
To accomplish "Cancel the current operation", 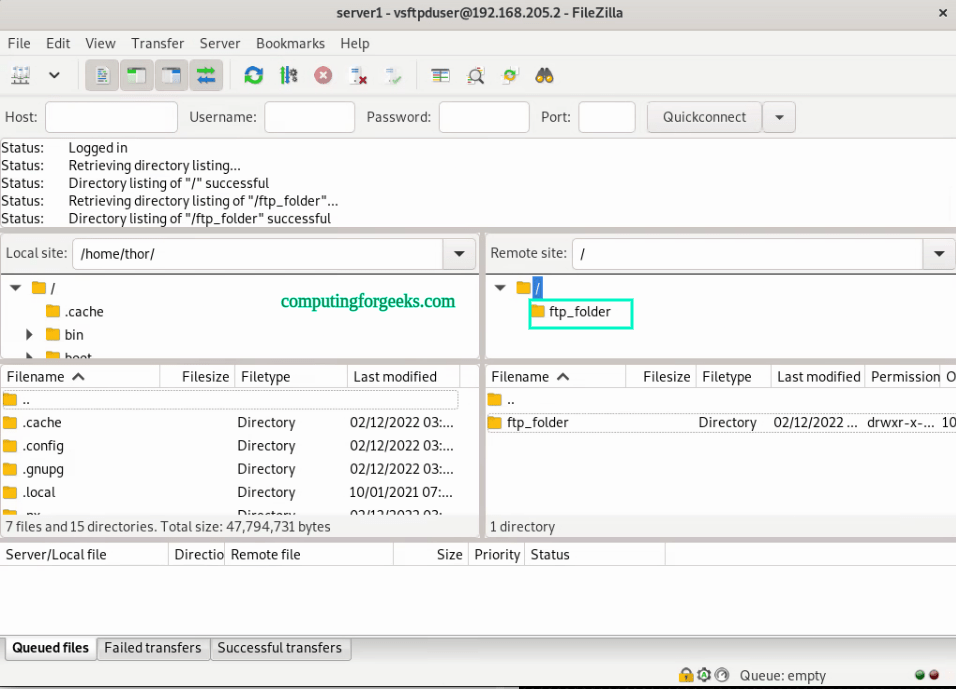I will pos(323,75).
